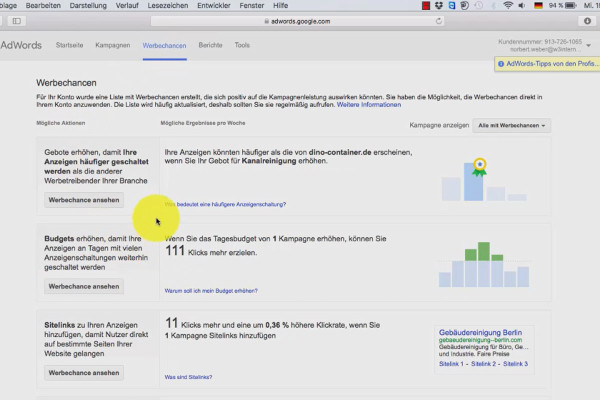
Task: Click the '111 Klicks mehr erzielen' text
Action: point(211,251)
